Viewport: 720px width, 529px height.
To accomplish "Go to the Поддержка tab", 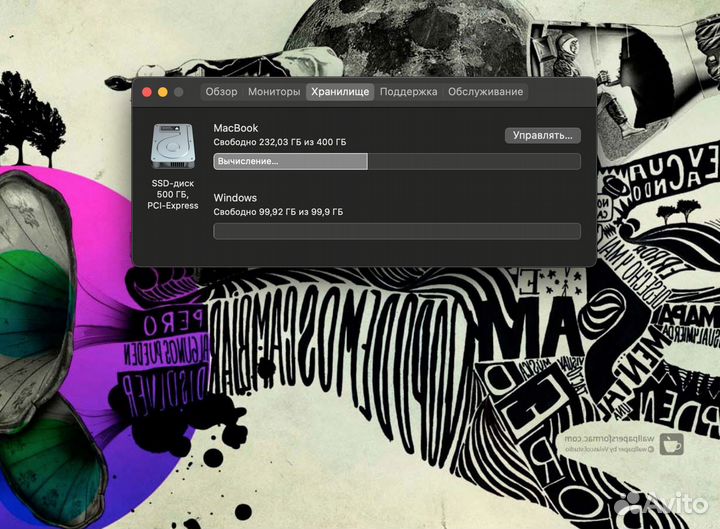I will tap(408, 92).
